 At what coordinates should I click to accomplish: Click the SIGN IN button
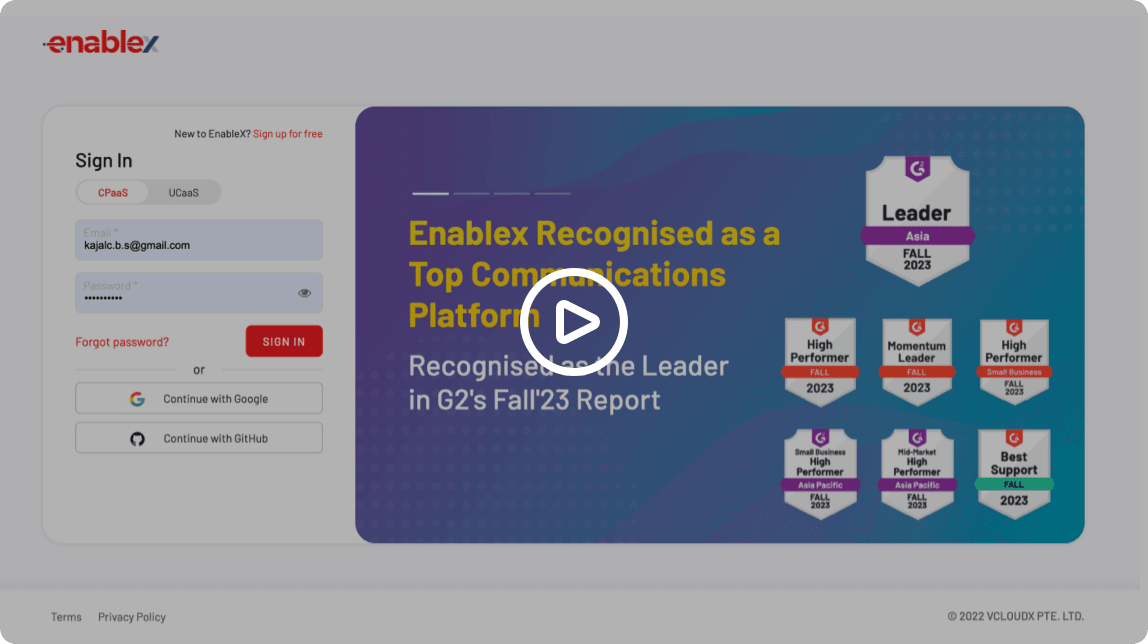point(284,341)
